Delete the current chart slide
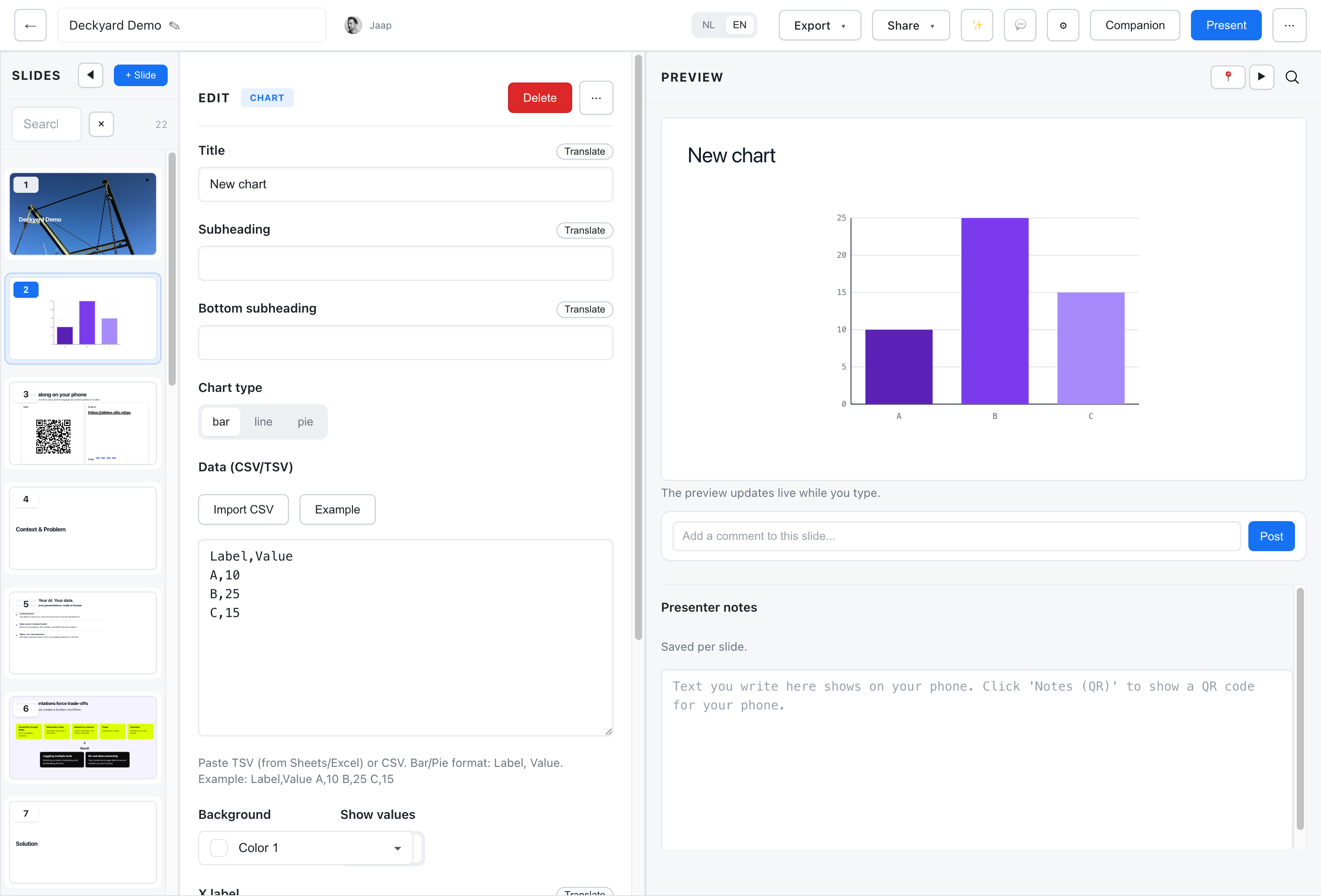Image resolution: width=1321 pixels, height=896 pixels. tap(539, 98)
